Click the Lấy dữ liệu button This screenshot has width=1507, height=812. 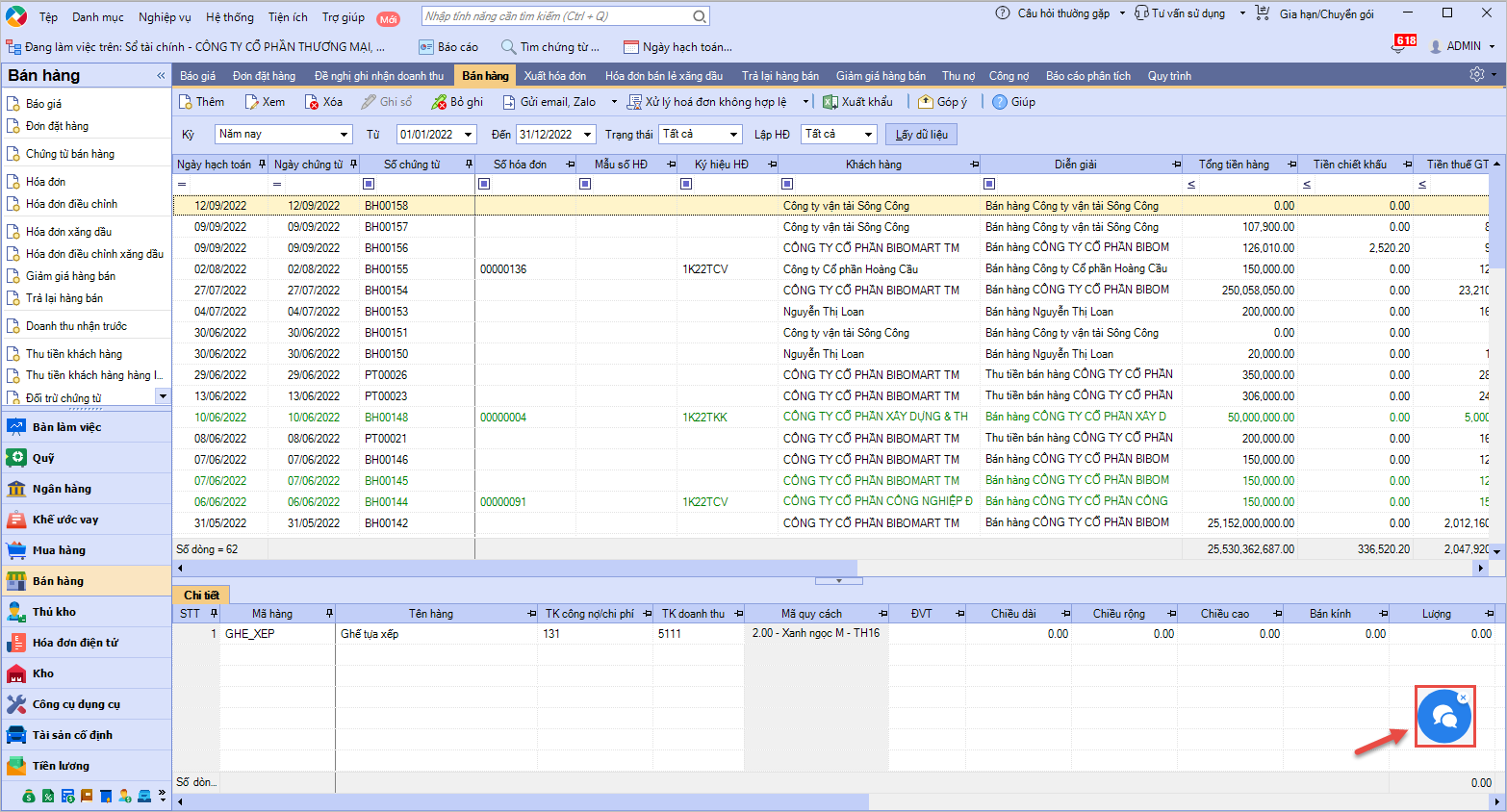pos(921,135)
